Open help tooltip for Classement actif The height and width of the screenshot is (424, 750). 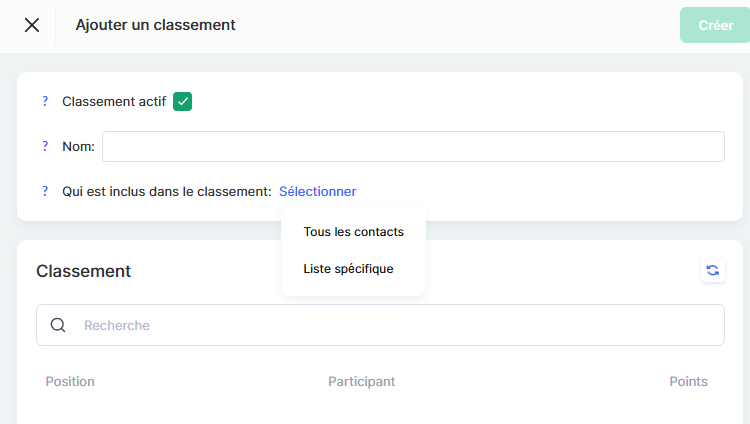coord(45,101)
